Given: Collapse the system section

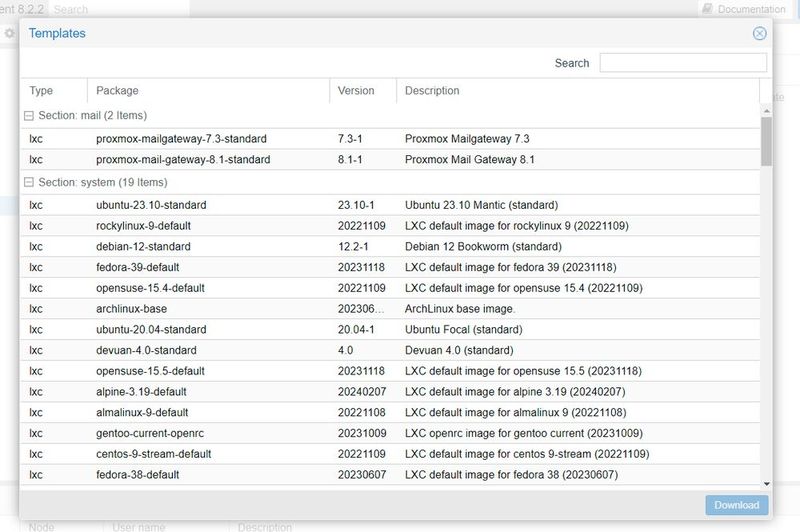Looking at the screenshot, I should click(x=29, y=182).
